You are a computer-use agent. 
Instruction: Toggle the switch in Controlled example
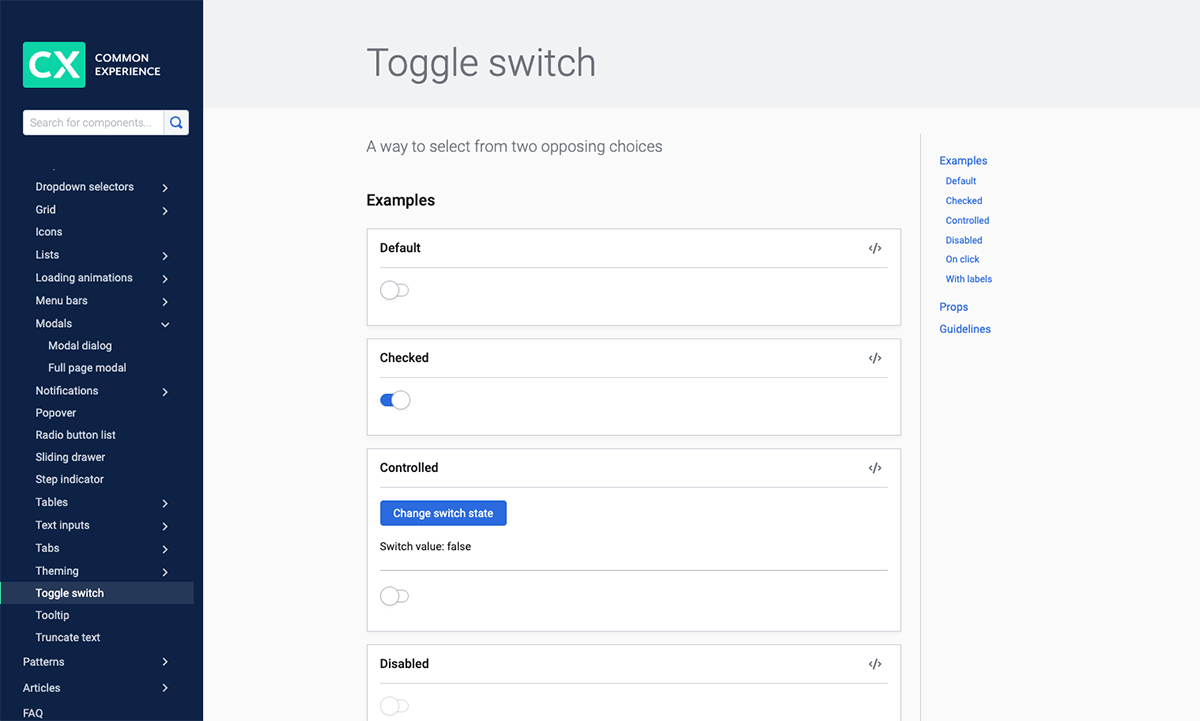395,597
